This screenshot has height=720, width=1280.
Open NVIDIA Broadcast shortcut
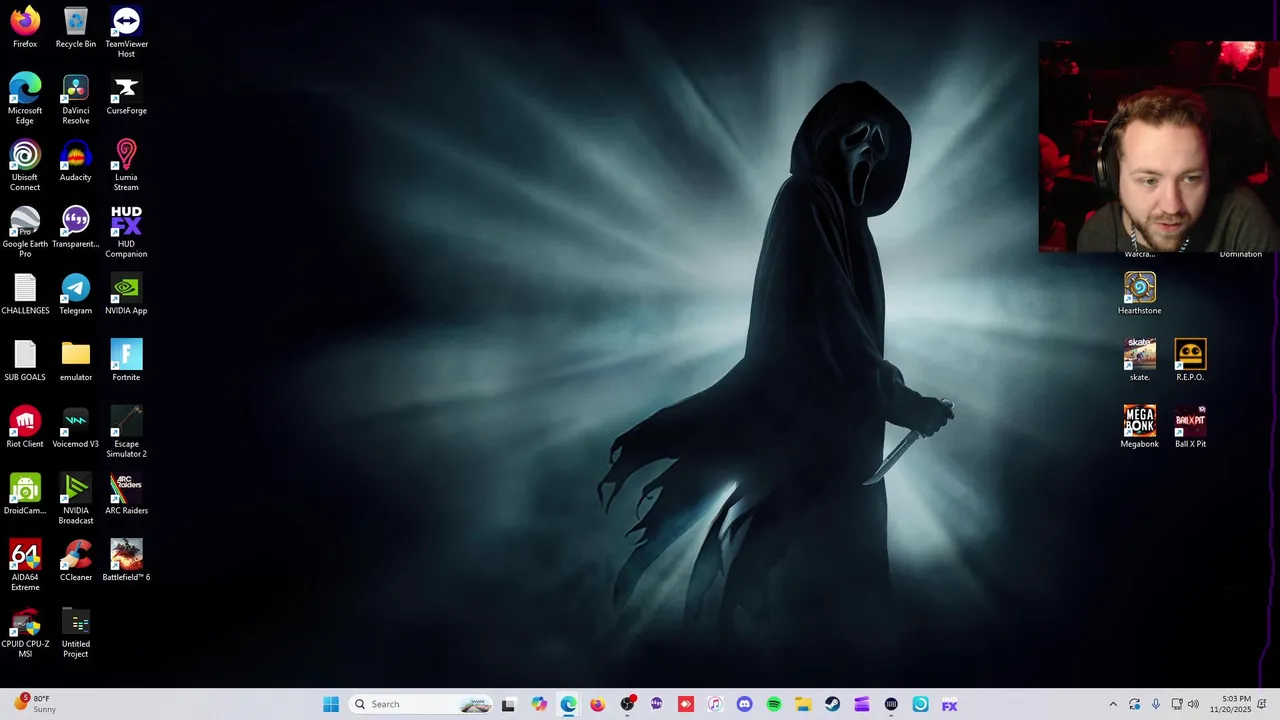(76, 499)
